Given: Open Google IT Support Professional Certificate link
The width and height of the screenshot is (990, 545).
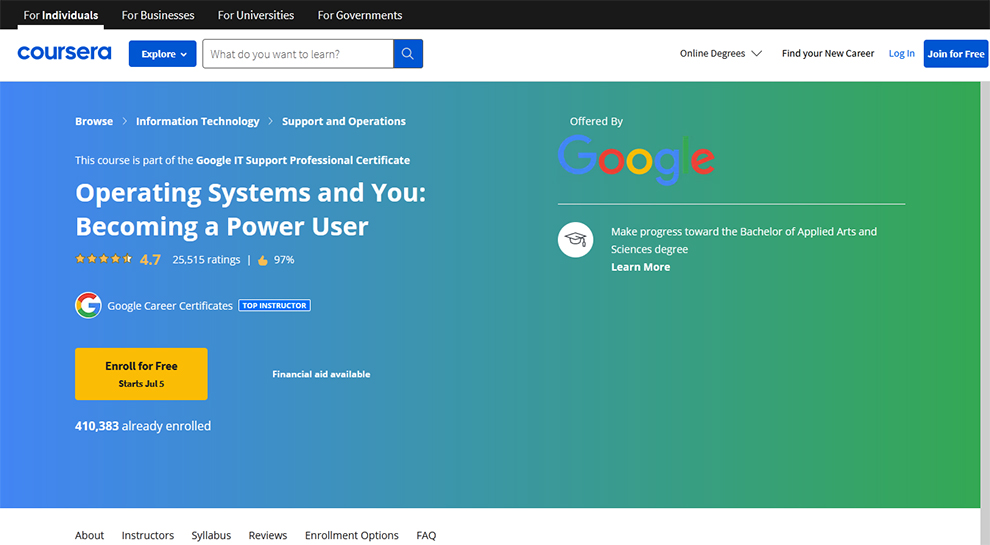Looking at the screenshot, I should tap(303, 160).
